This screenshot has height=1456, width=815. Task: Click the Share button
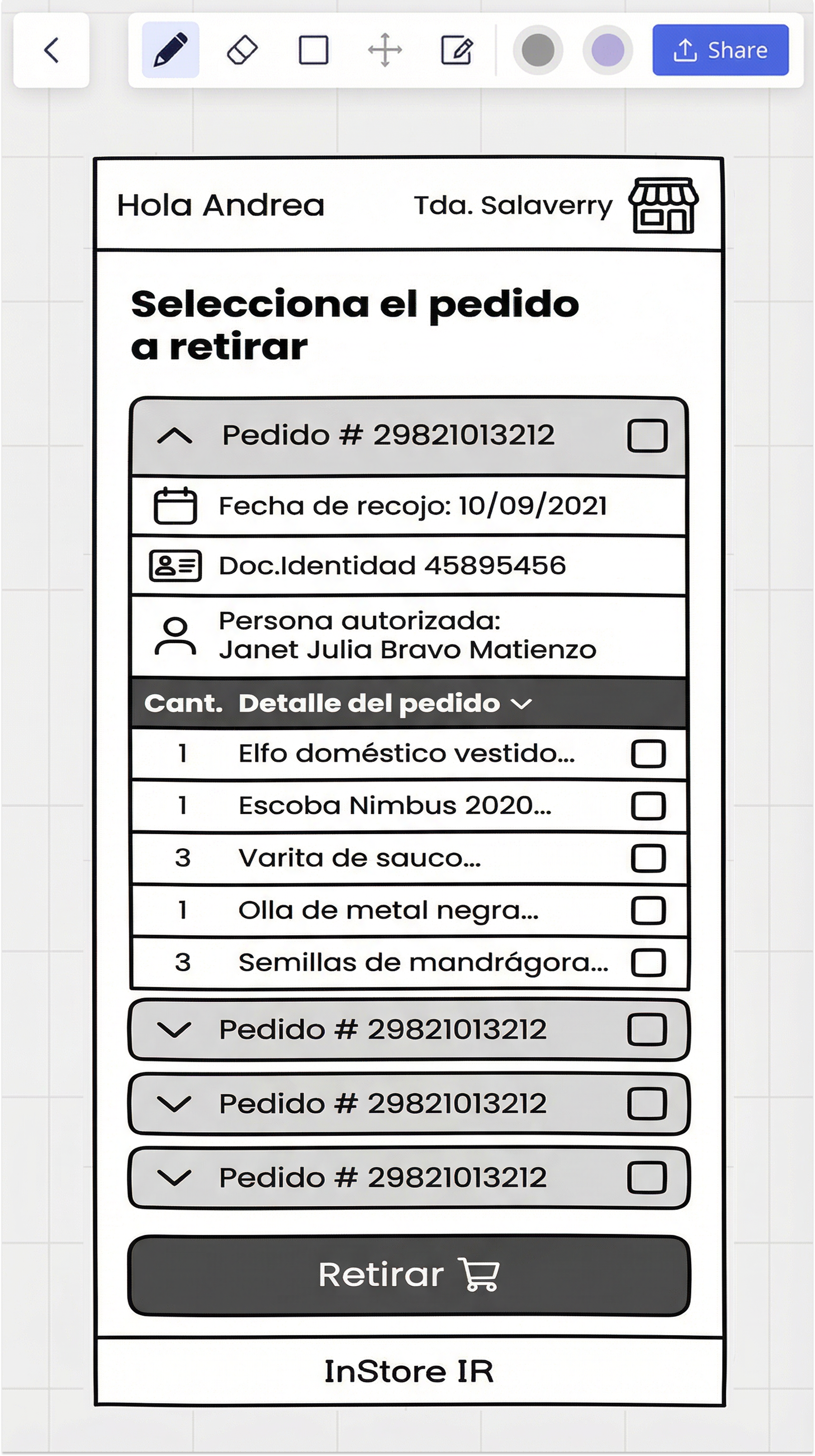click(720, 50)
